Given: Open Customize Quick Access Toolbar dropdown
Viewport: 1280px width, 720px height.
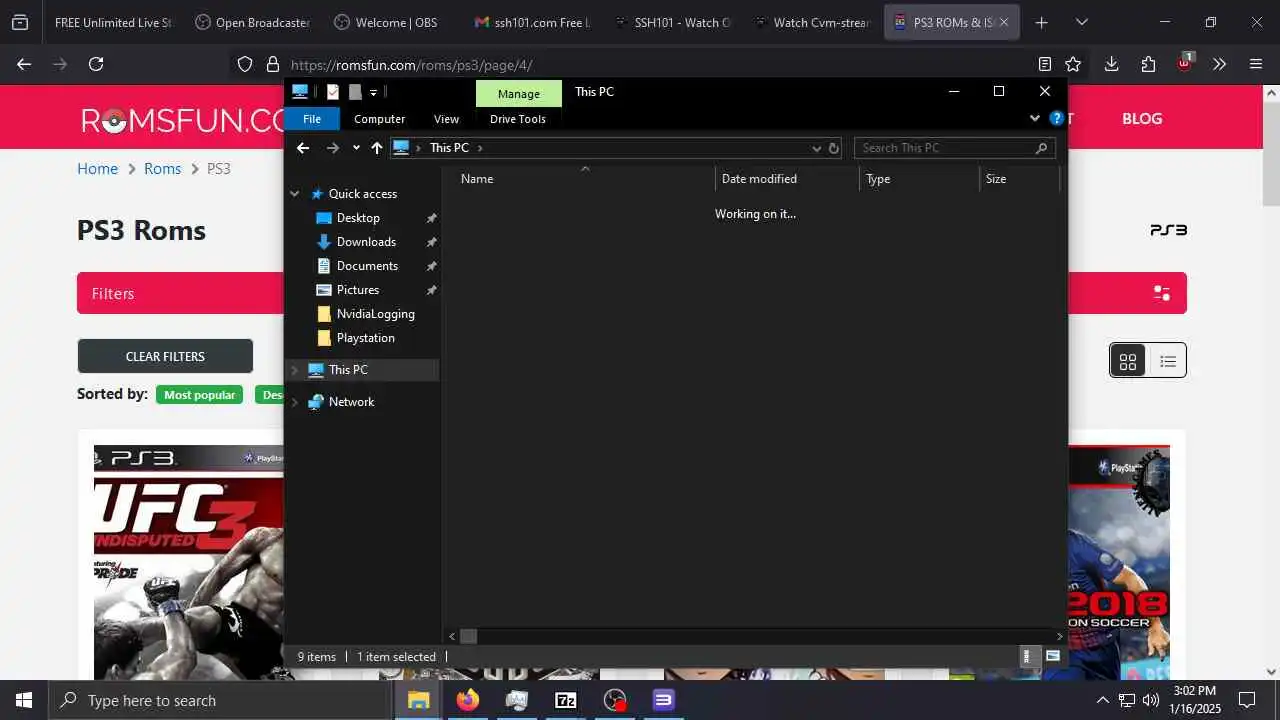Looking at the screenshot, I should click(373, 92).
